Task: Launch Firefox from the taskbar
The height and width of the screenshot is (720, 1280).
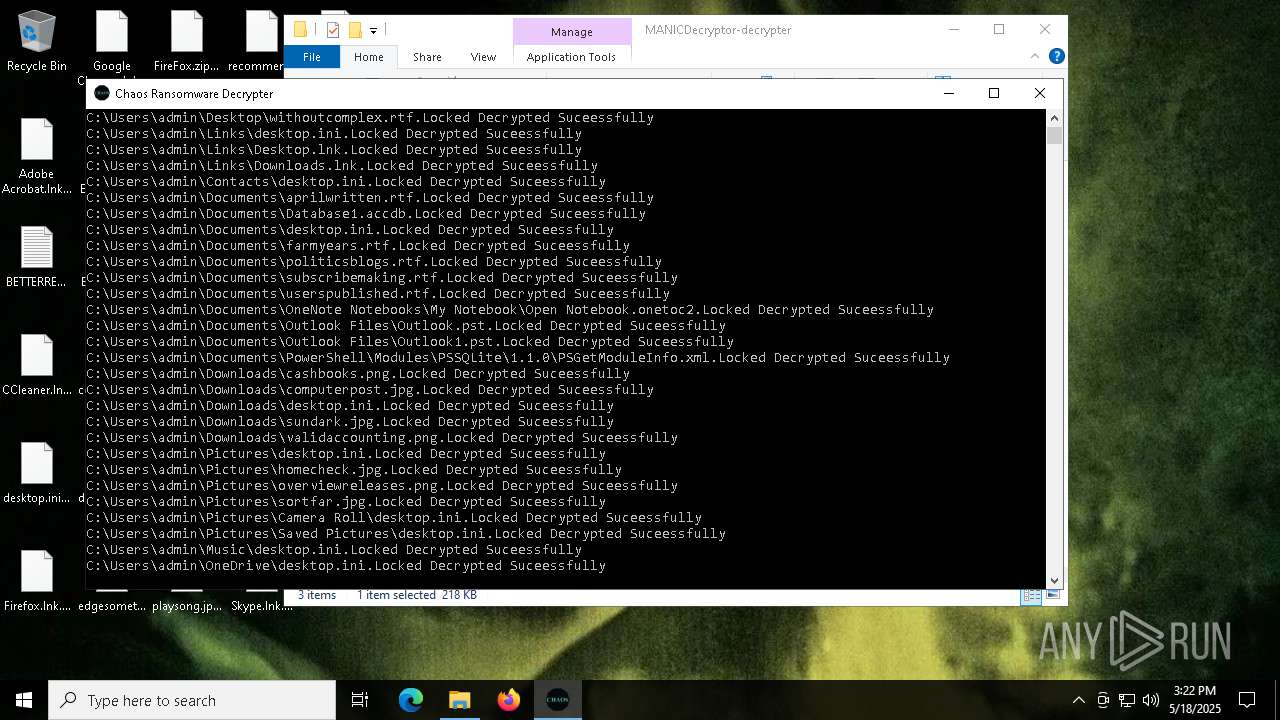Action: [x=509, y=700]
